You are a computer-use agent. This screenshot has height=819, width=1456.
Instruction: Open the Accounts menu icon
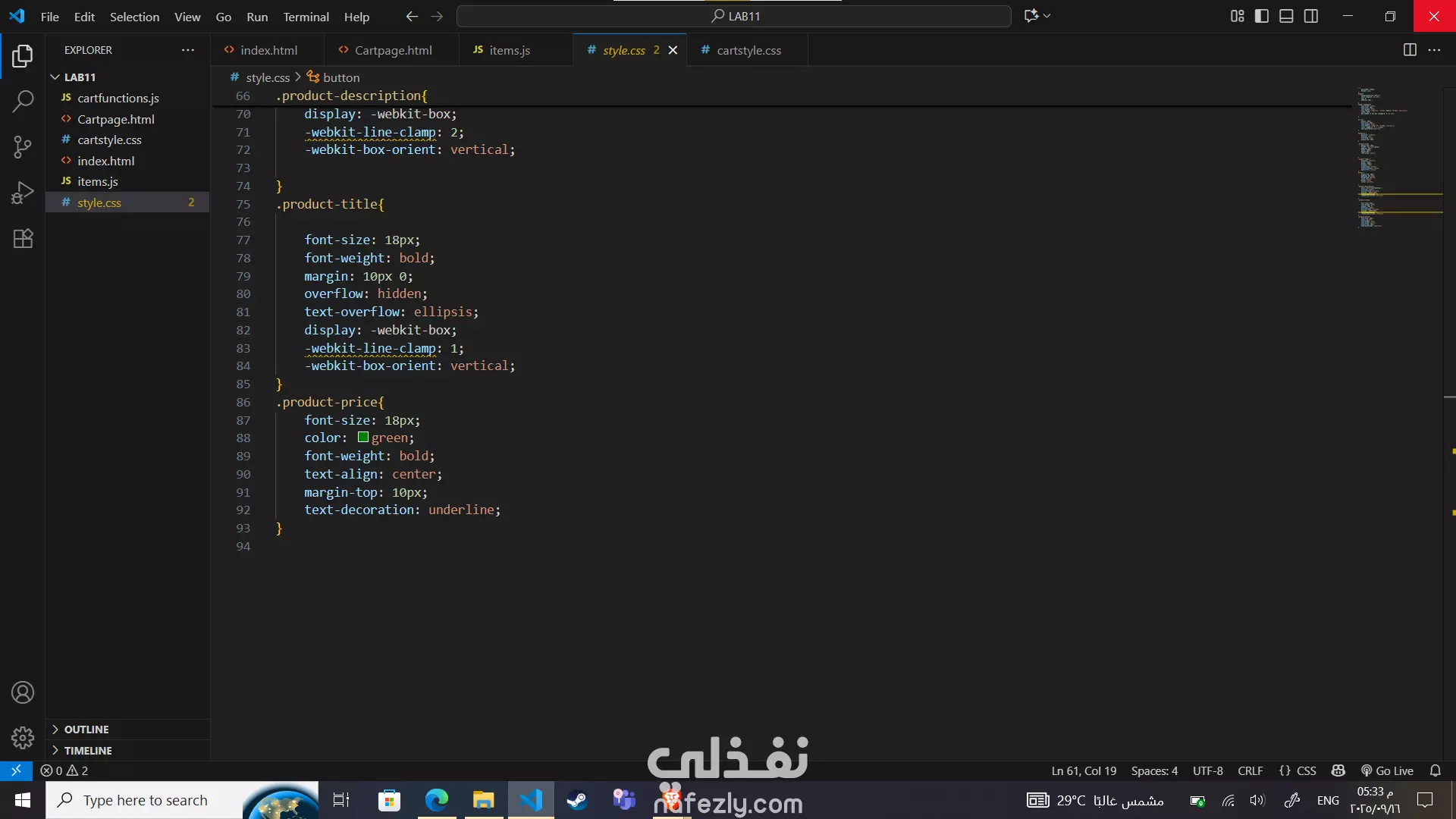coord(23,692)
